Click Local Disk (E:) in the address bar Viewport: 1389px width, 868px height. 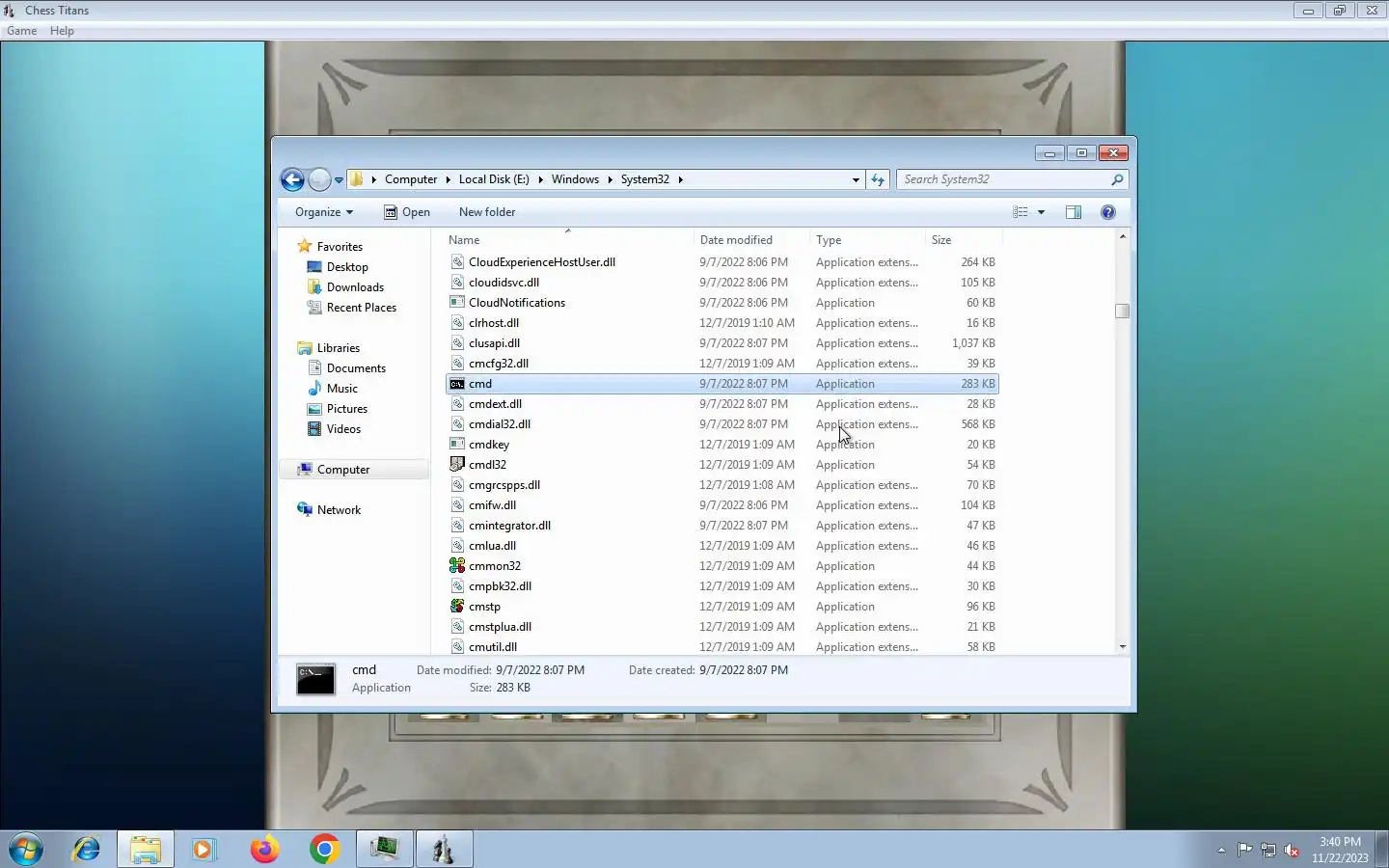tap(494, 179)
